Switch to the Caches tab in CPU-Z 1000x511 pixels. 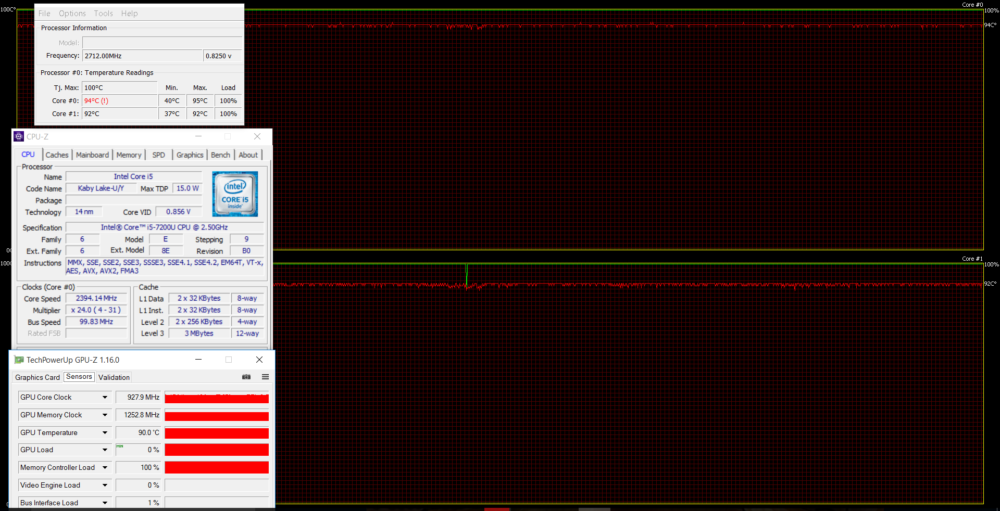(57, 154)
